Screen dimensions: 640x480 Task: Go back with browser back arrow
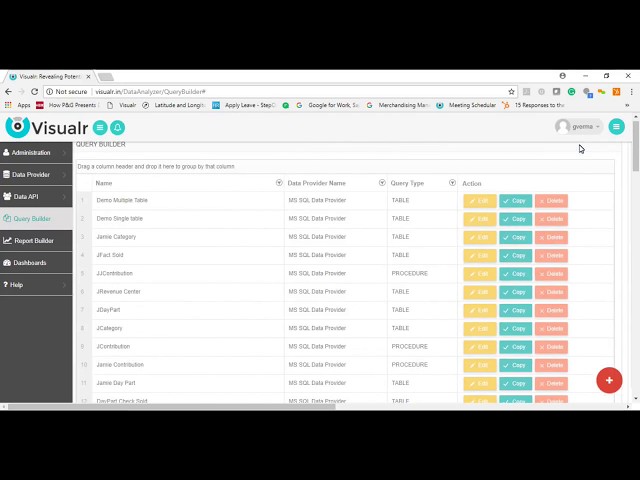tap(9, 91)
